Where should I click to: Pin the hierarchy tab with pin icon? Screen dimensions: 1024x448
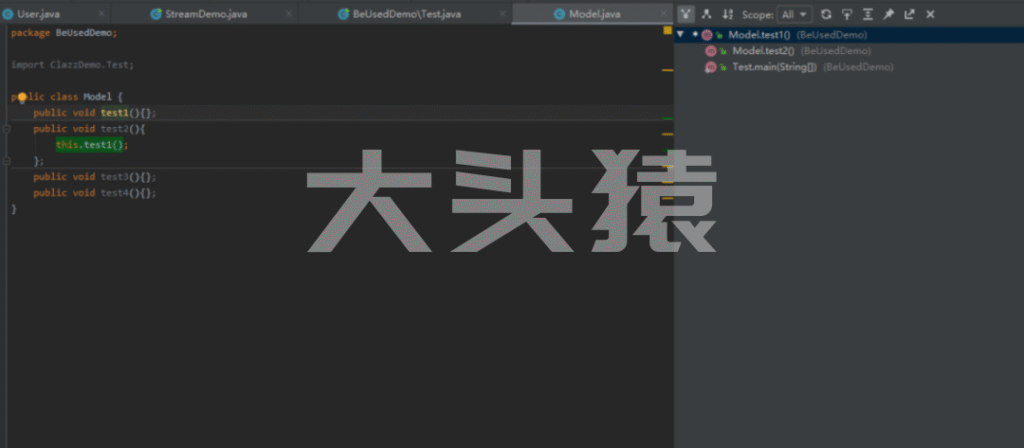(x=888, y=14)
